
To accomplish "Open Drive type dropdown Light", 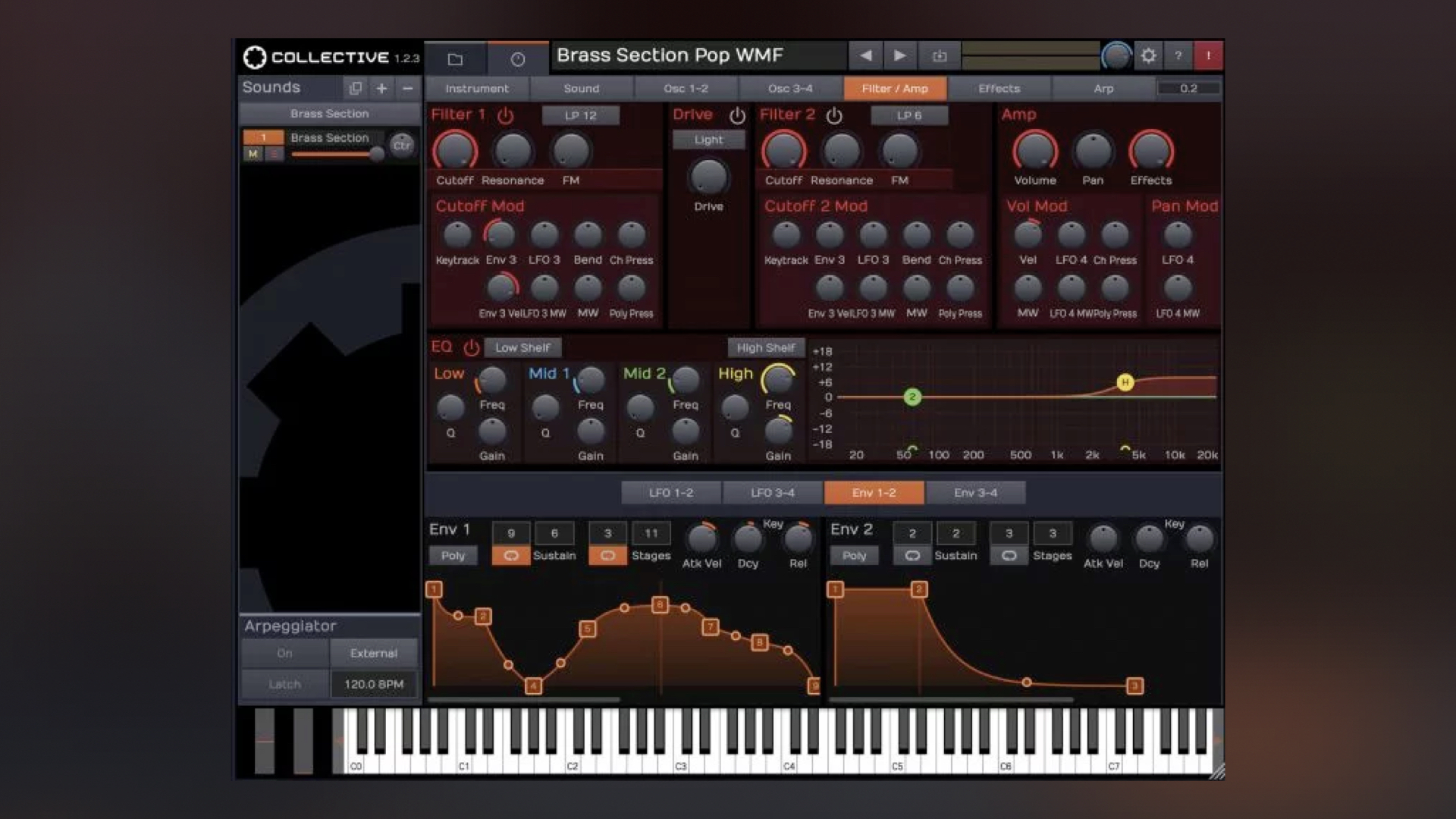I will pos(708,140).
